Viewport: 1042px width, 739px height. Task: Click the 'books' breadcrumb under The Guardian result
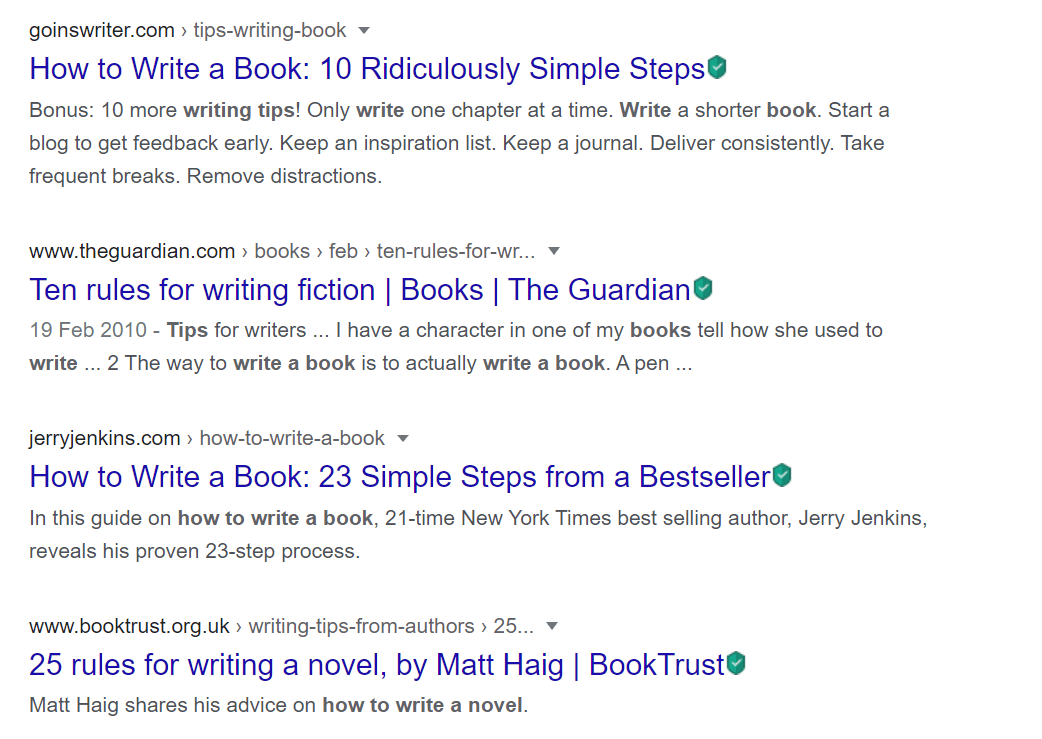click(x=281, y=251)
